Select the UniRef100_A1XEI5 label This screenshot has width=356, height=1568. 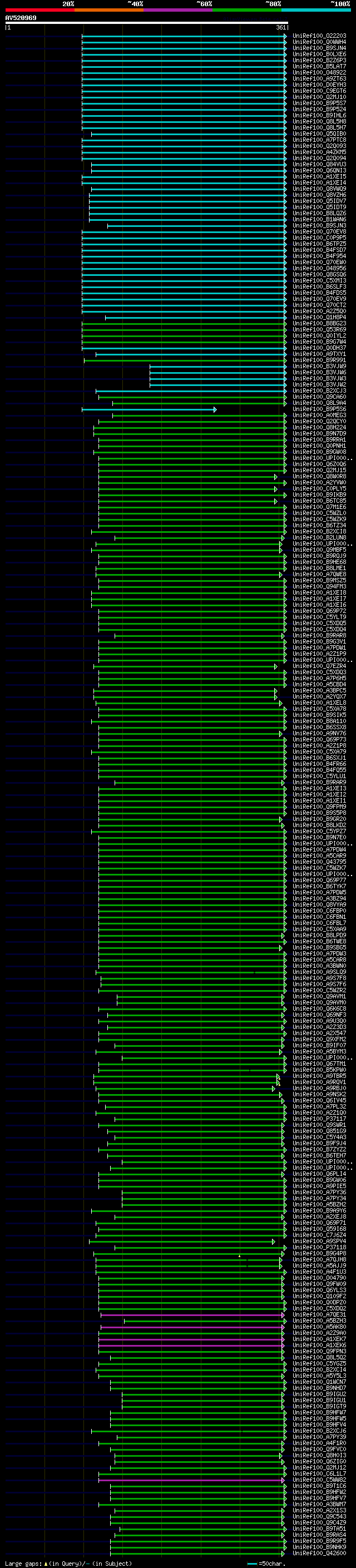[x=319, y=176]
